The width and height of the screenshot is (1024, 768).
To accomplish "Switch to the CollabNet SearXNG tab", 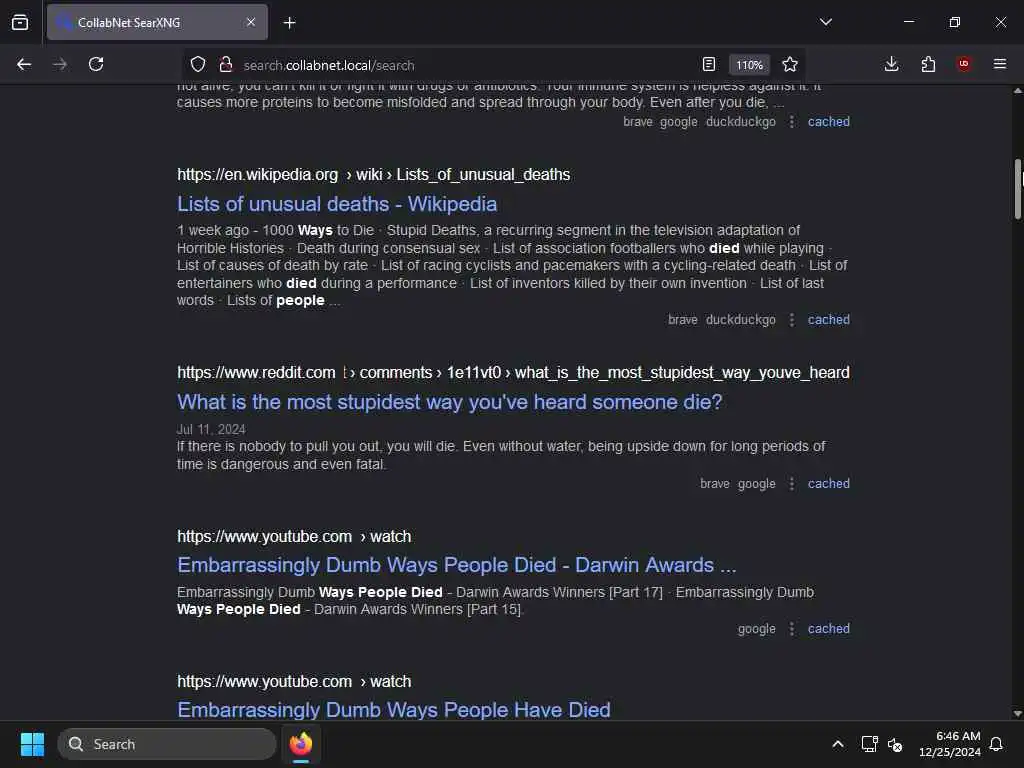I will pyautogui.click(x=157, y=22).
